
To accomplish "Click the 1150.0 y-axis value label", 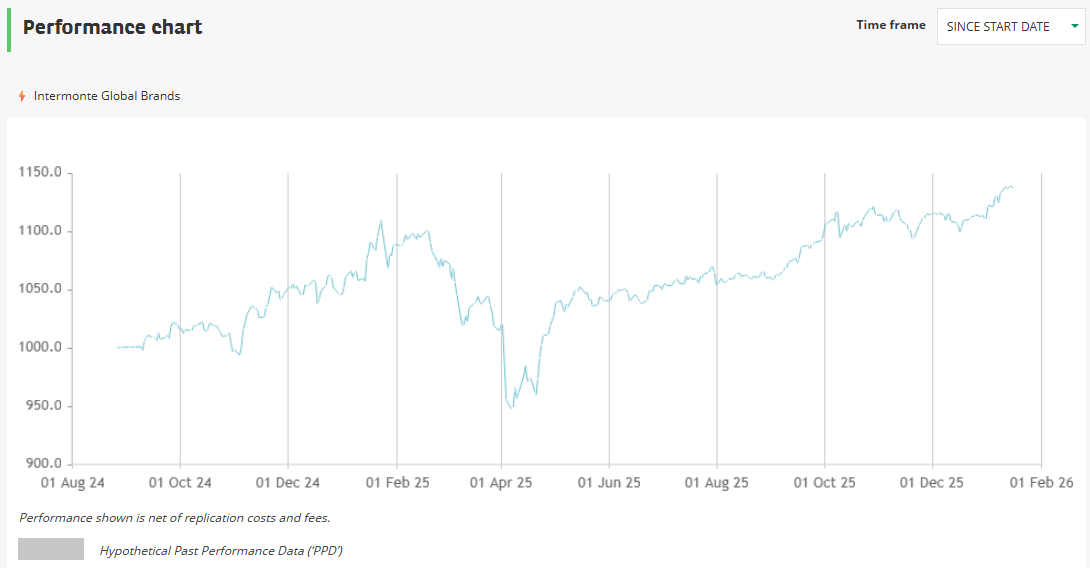I will [41, 173].
